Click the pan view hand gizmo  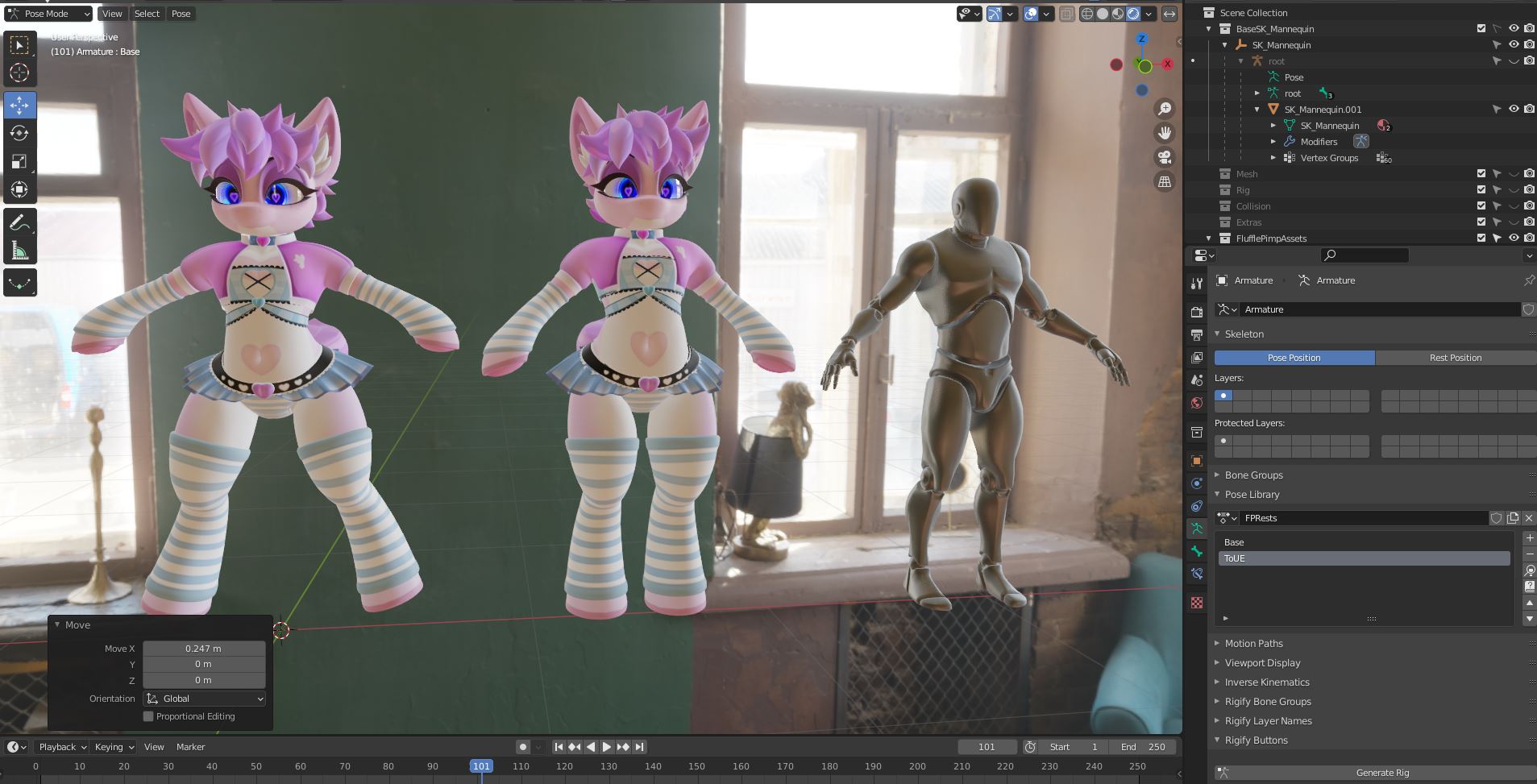tap(1165, 133)
